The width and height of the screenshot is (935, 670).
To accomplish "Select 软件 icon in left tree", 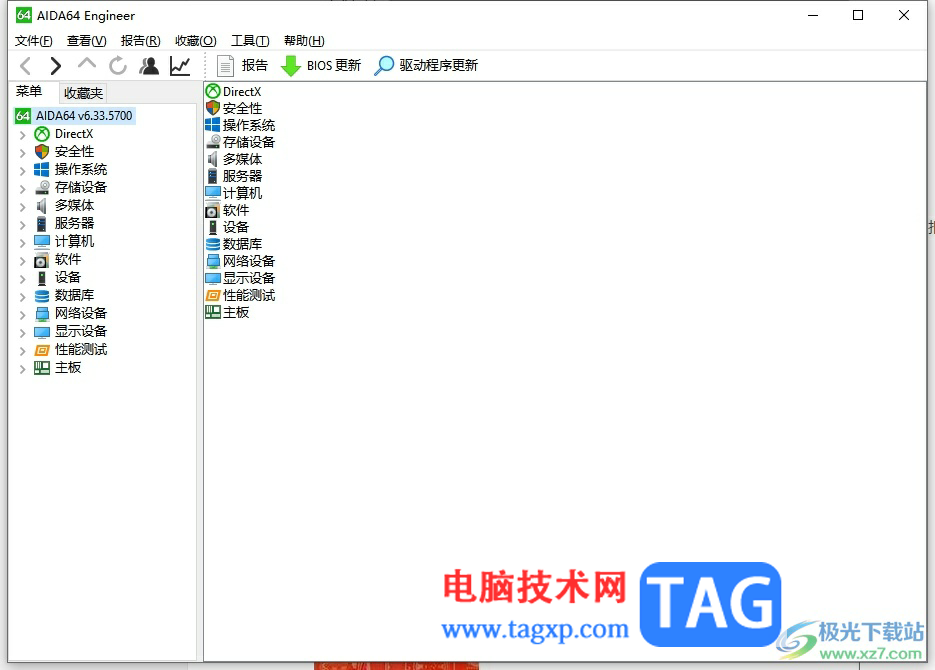I will pyautogui.click(x=41, y=260).
